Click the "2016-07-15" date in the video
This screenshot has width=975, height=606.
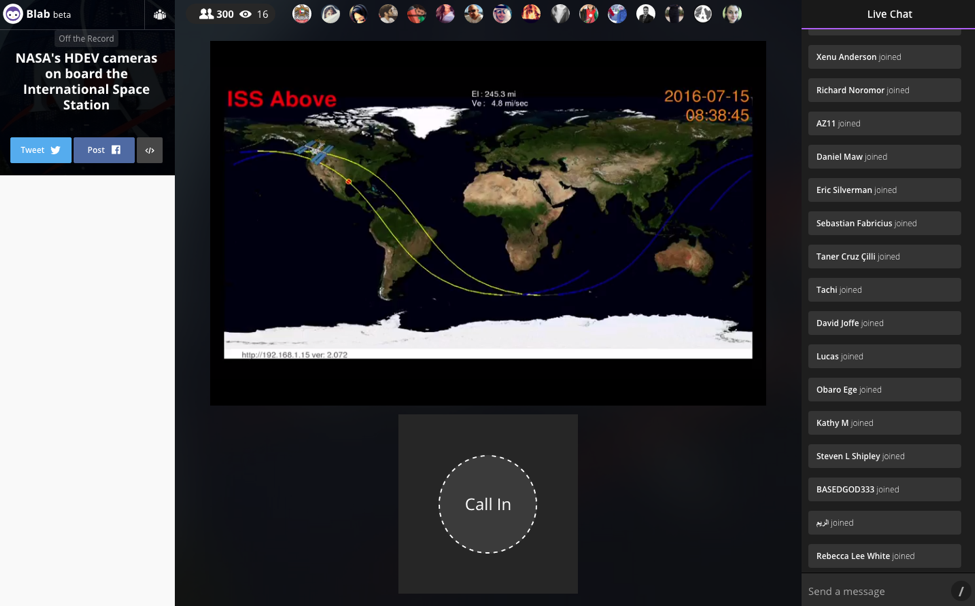(706, 96)
